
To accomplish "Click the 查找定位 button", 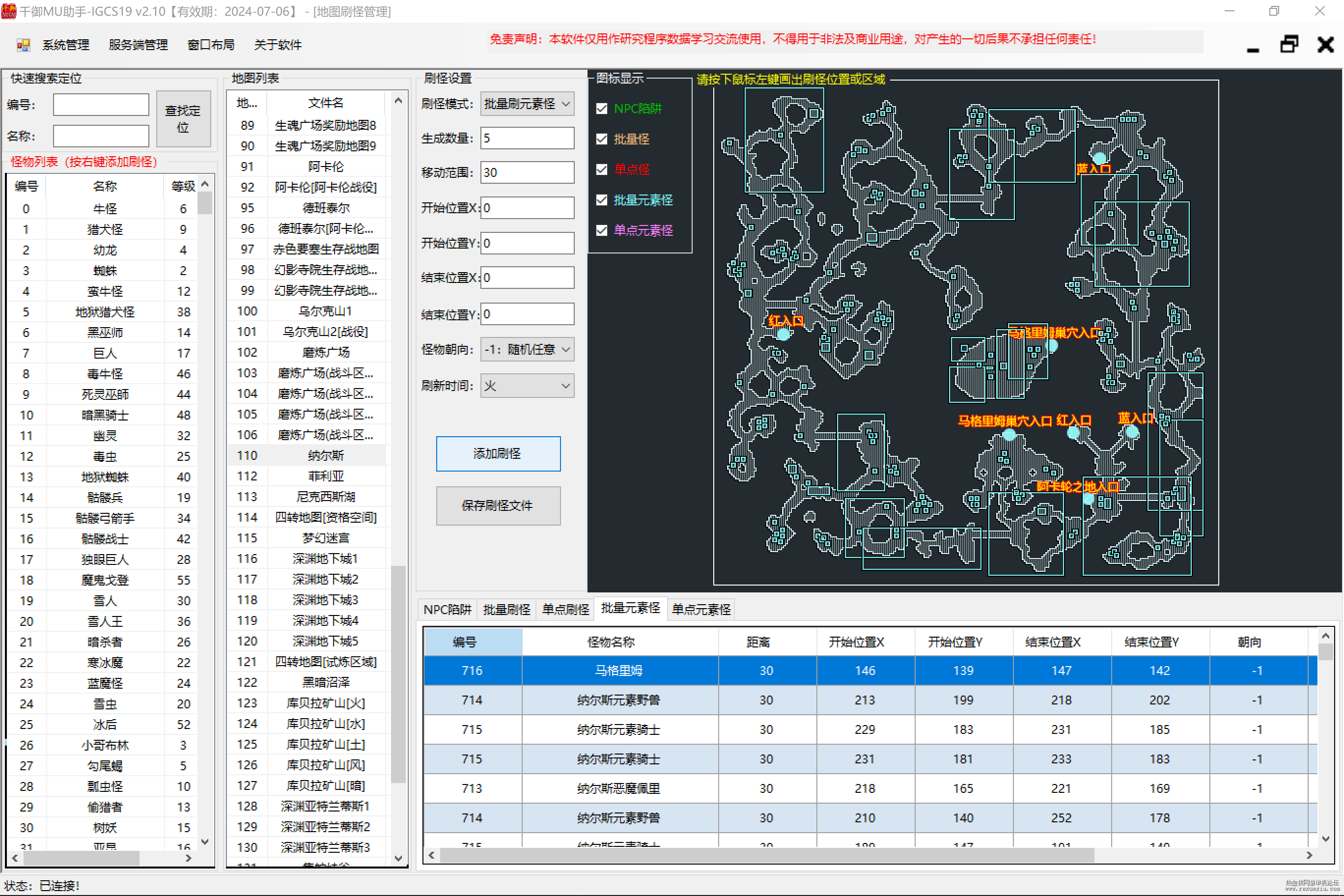I will click(x=183, y=119).
